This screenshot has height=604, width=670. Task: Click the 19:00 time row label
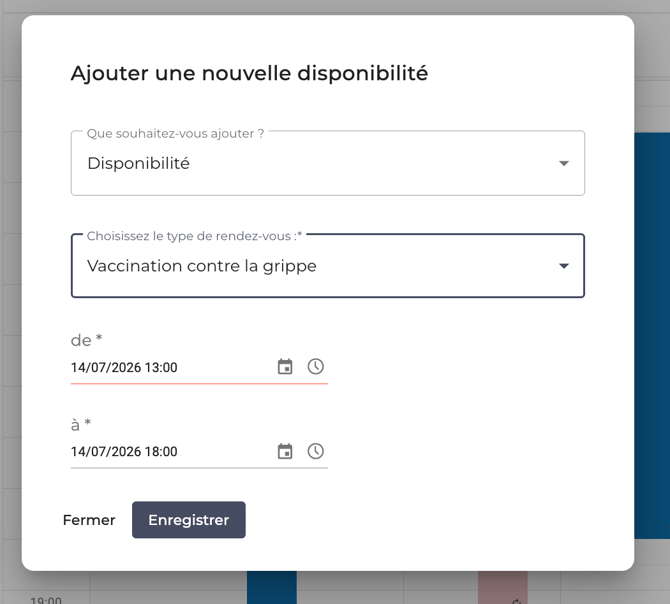[x=46, y=600]
